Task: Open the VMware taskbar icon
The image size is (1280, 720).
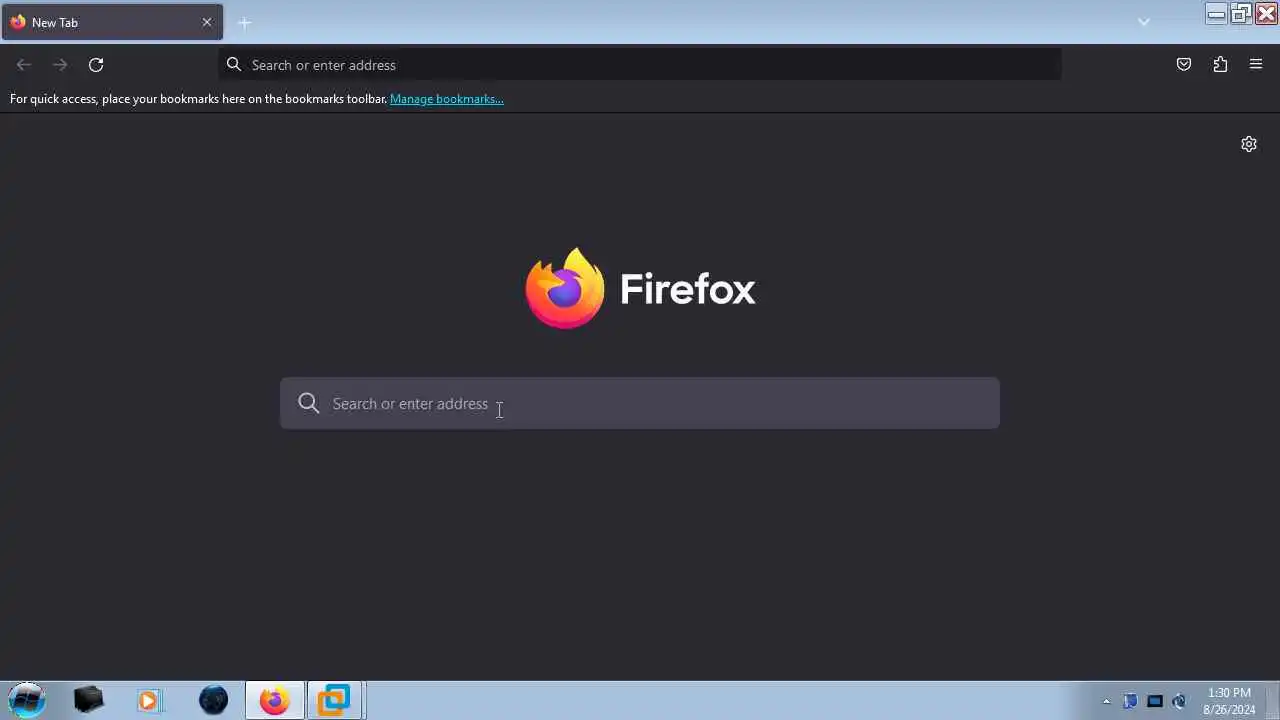Action: tap(335, 700)
